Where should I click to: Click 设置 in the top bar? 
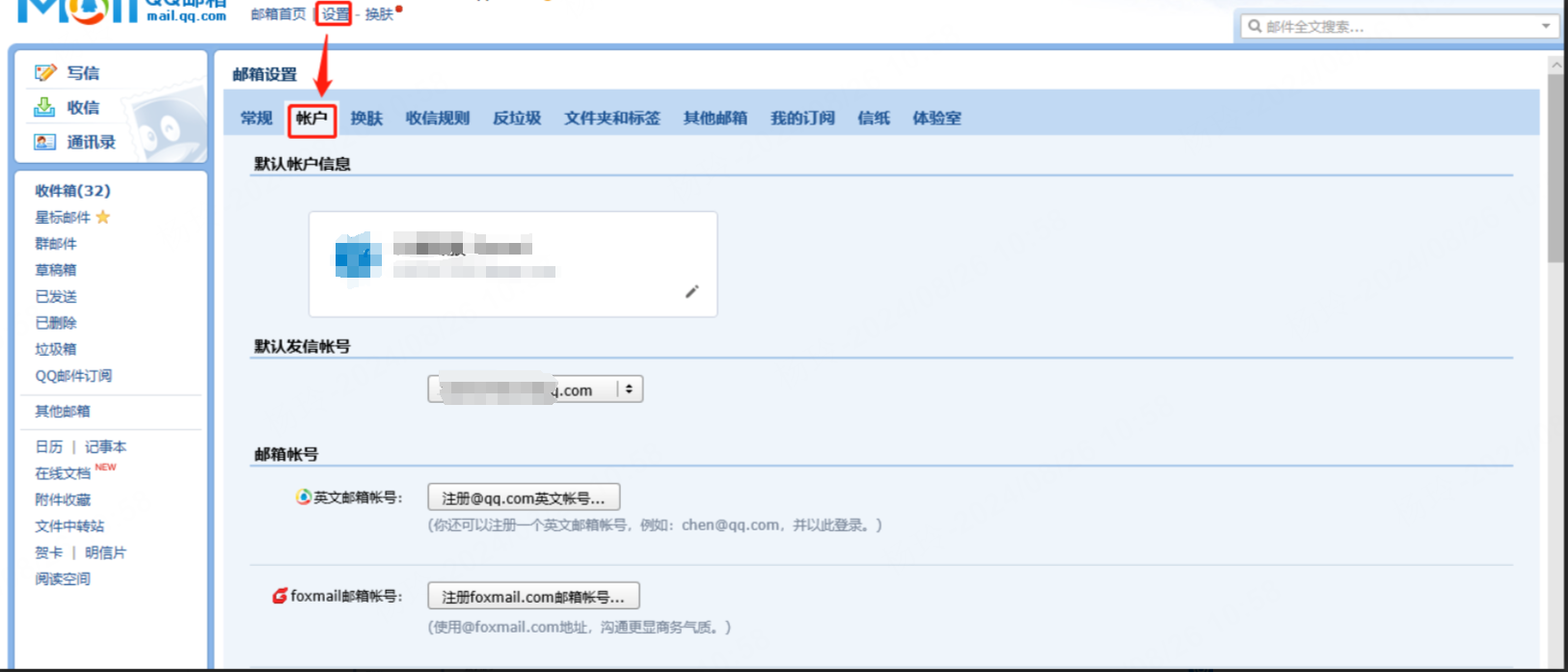(x=335, y=14)
